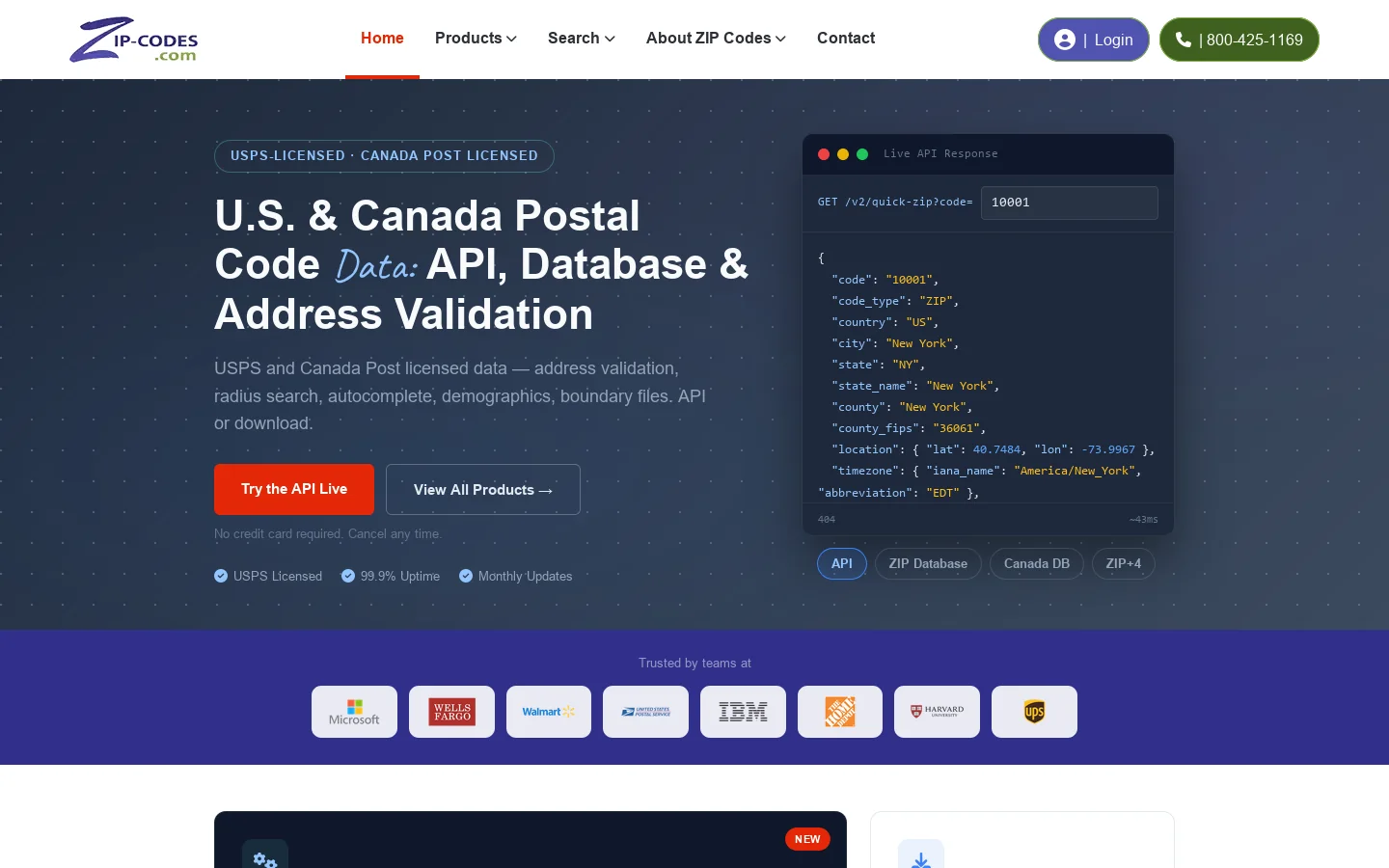Select the API tab
The width and height of the screenshot is (1389, 868).
[x=842, y=564]
